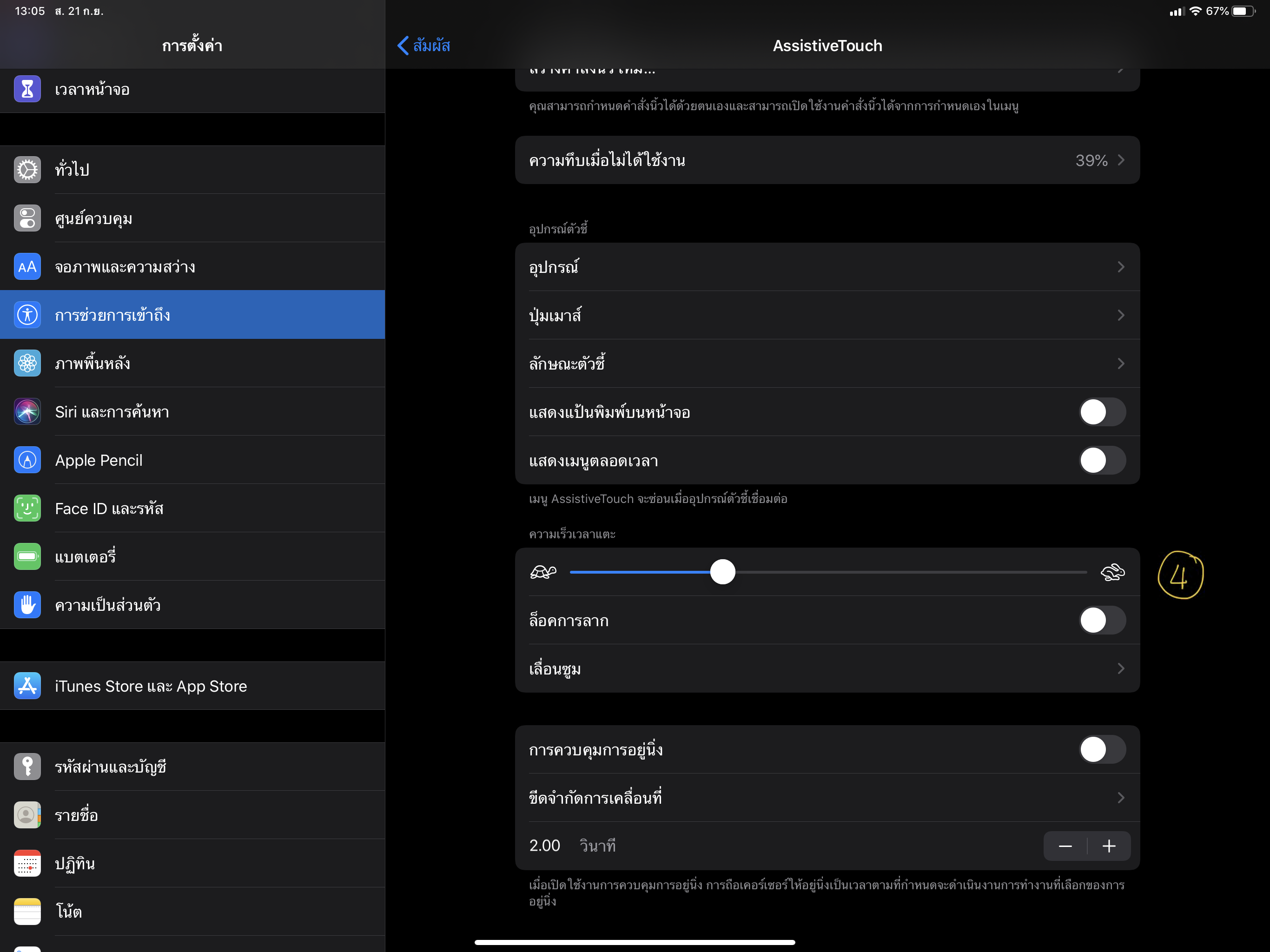Tap the Screen Time hourglass icon
The height and width of the screenshot is (952, 1270).
point(27,89)
